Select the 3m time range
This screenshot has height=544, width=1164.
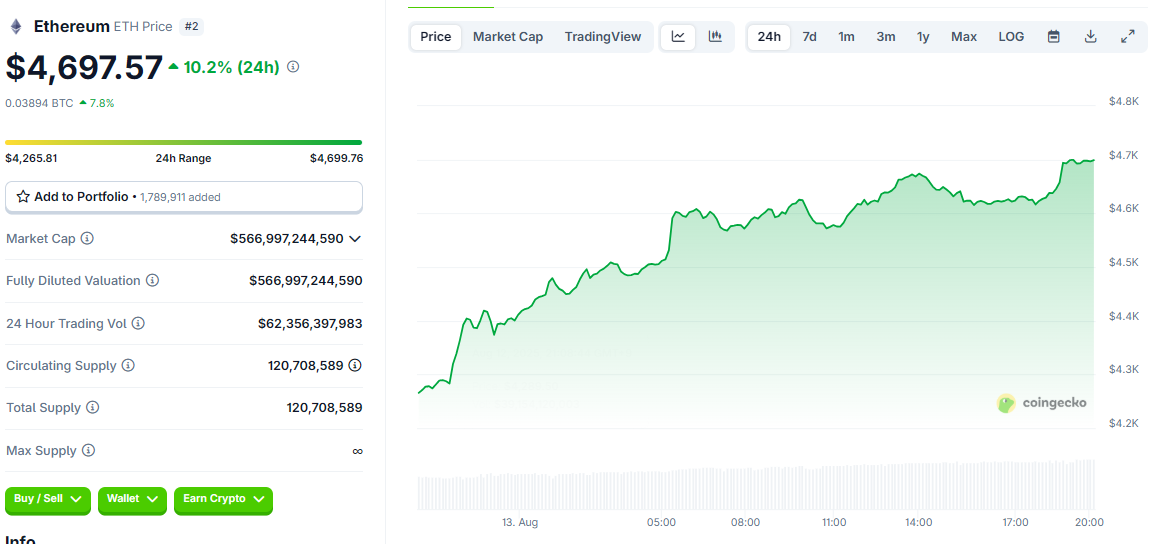886,36
